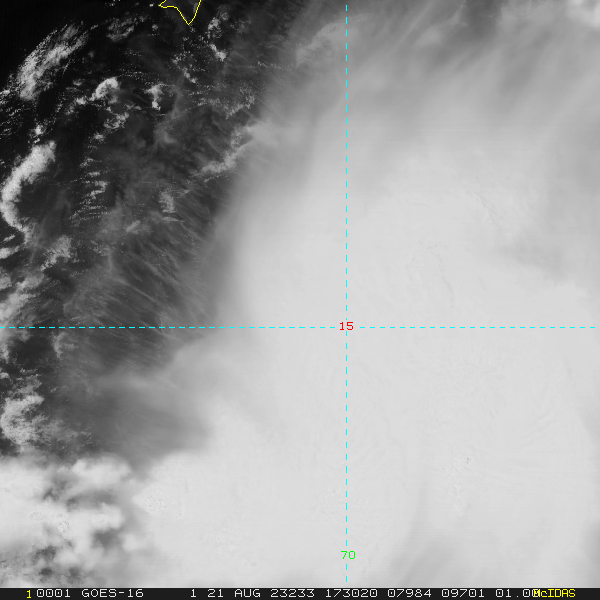Click the 173020 time stamp
This screenshot has height=600, width=600.
coord(346,594)
